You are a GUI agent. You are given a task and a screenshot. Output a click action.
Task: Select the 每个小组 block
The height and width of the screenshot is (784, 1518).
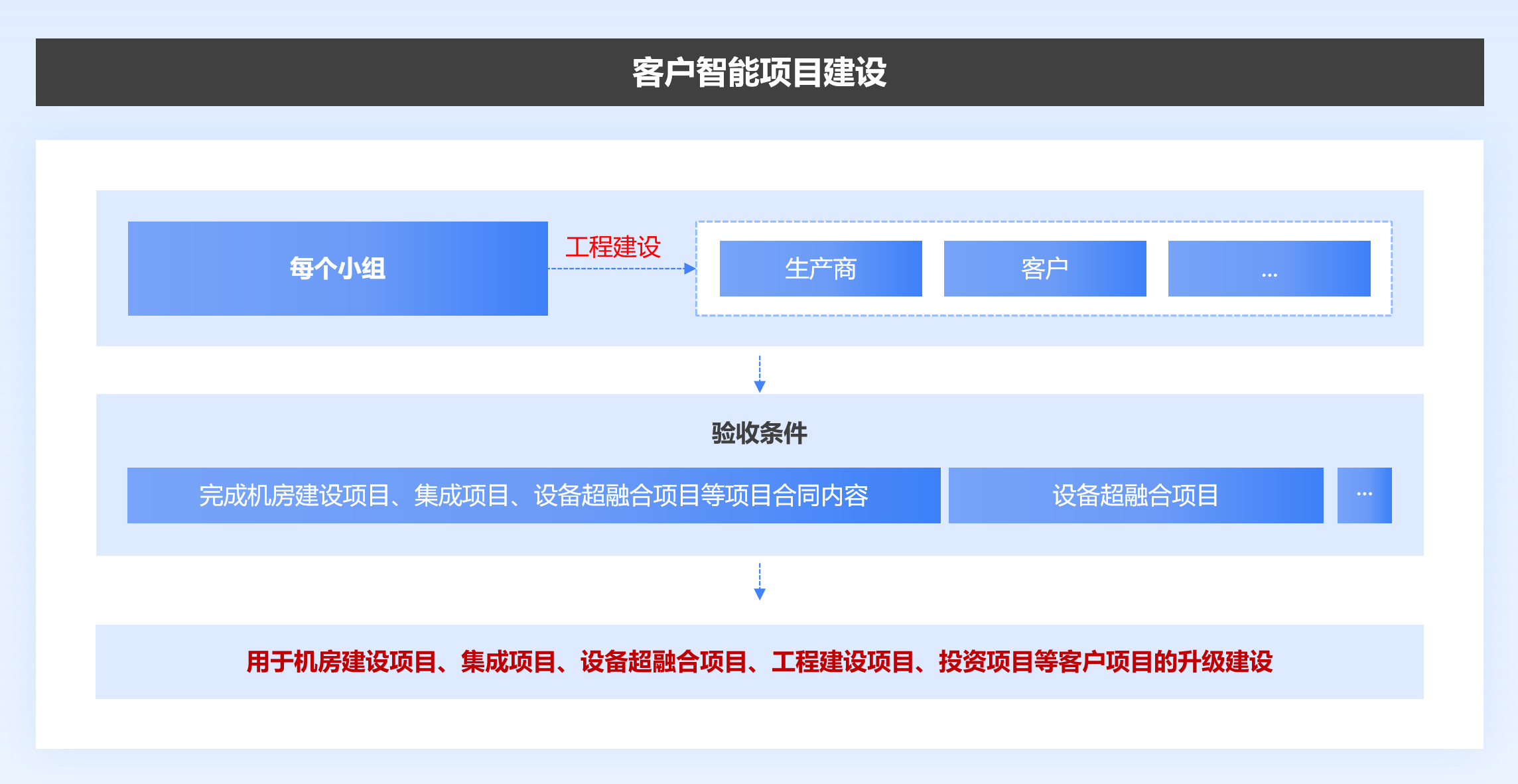pyautogui.click(x=337, y=269)
